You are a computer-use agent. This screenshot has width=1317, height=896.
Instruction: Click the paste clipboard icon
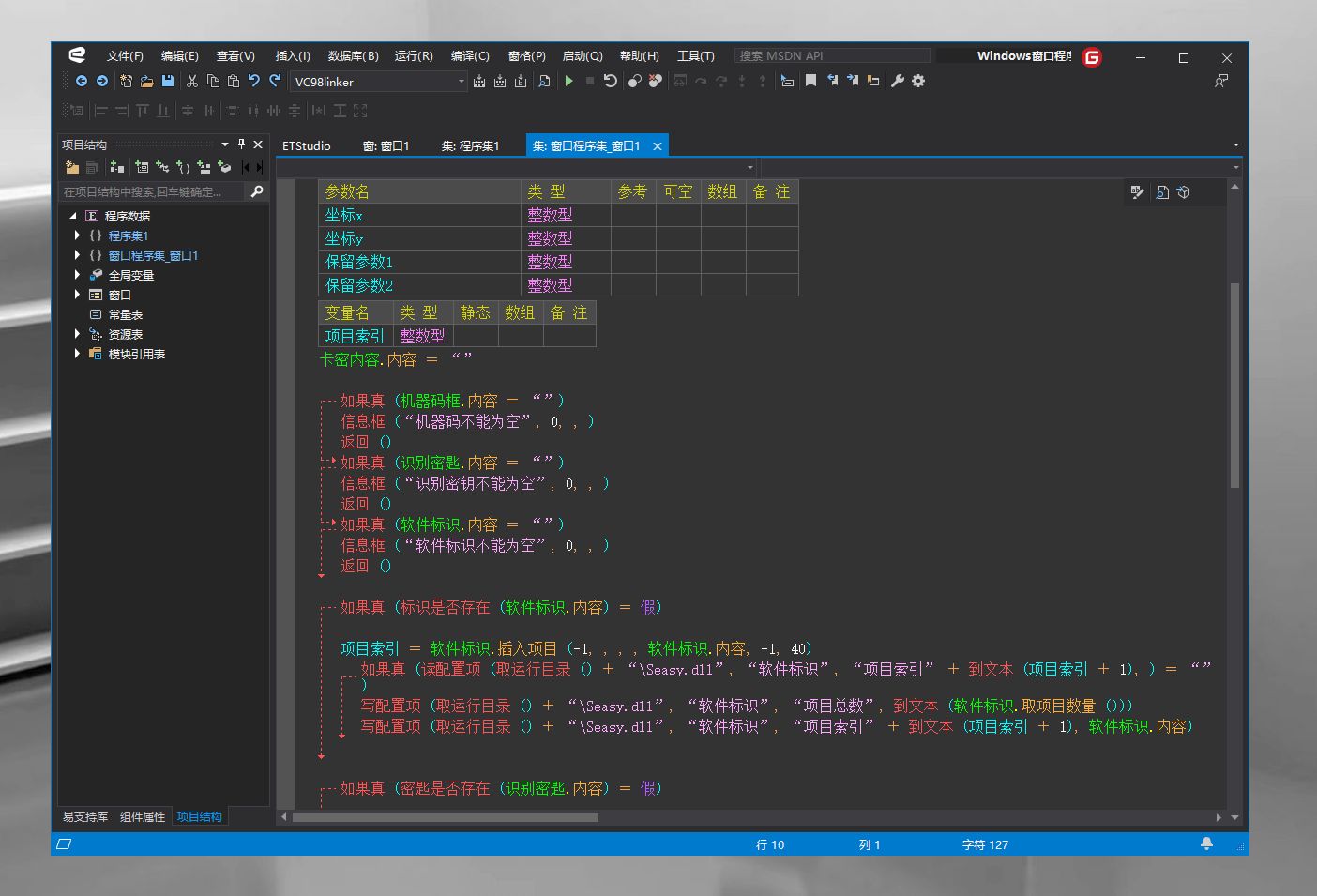(x=234, y=82)
